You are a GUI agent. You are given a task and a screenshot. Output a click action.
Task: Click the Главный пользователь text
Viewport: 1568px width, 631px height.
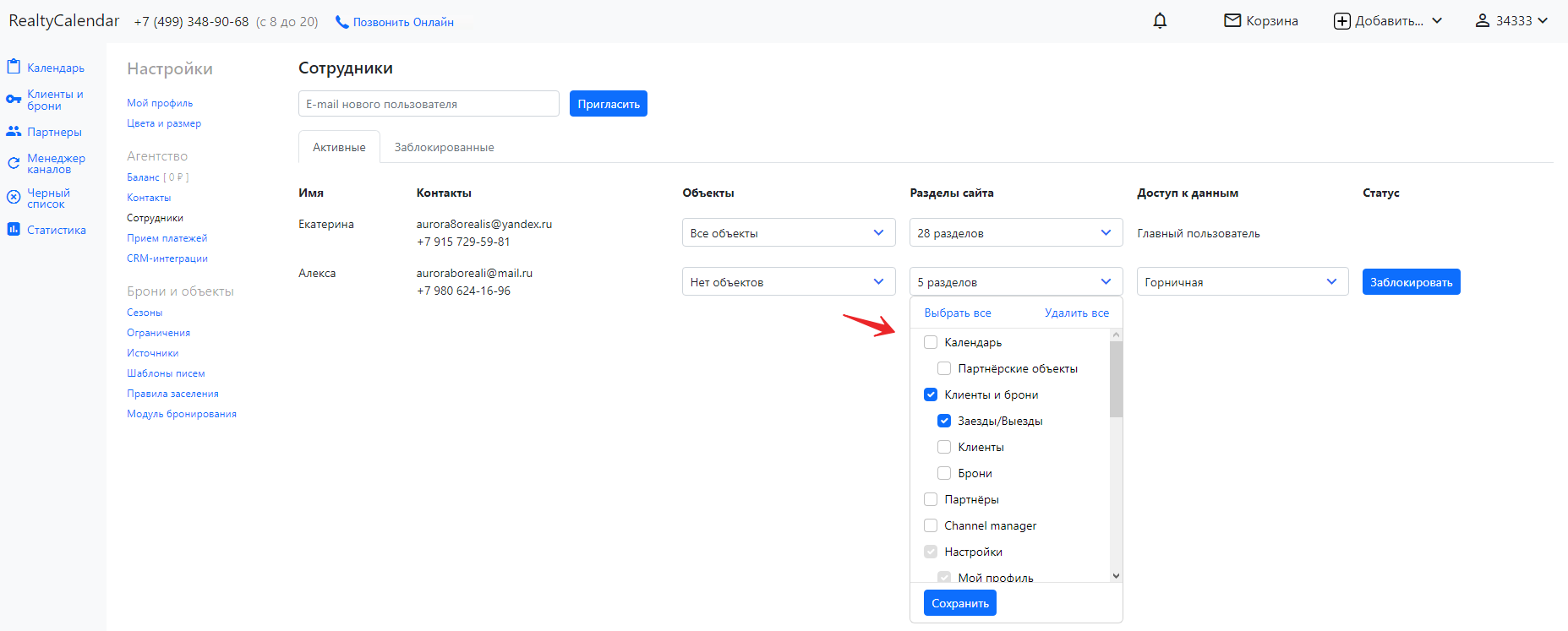click(1198, 233)
